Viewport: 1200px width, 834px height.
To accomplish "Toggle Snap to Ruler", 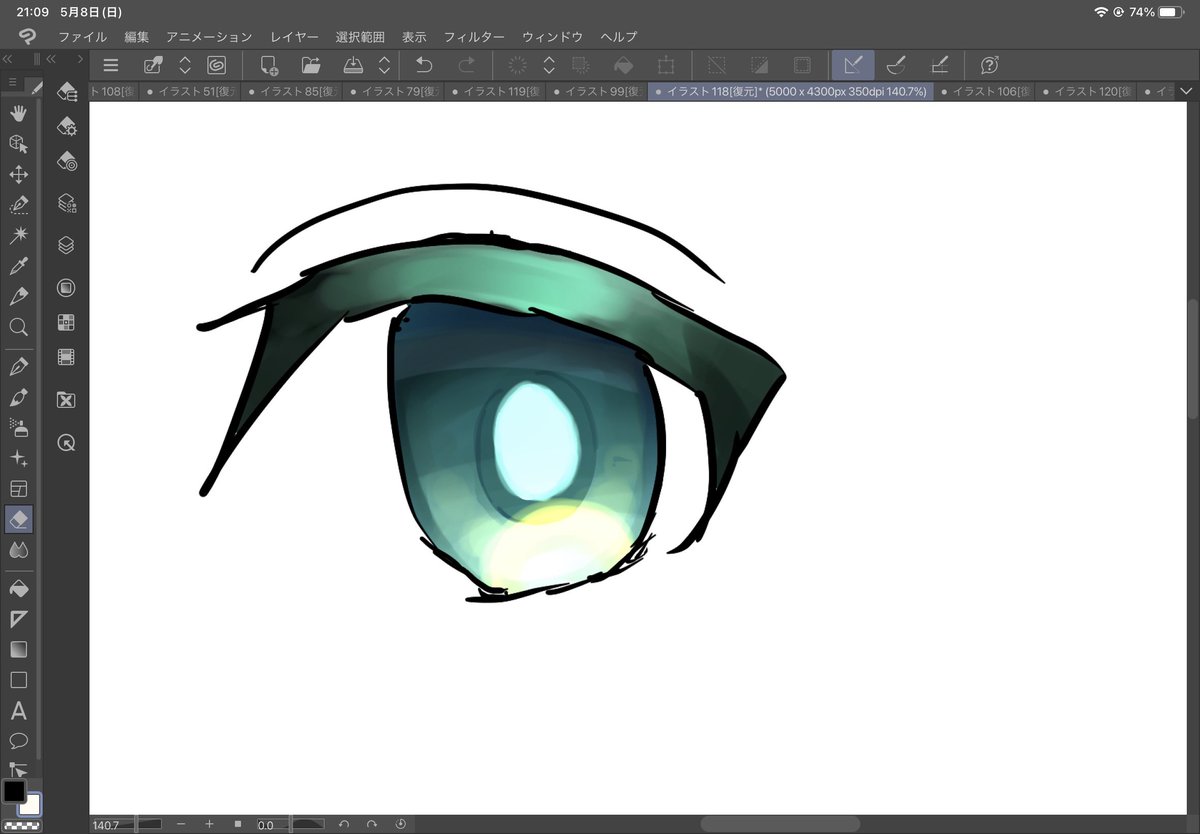I will point(853,65).
